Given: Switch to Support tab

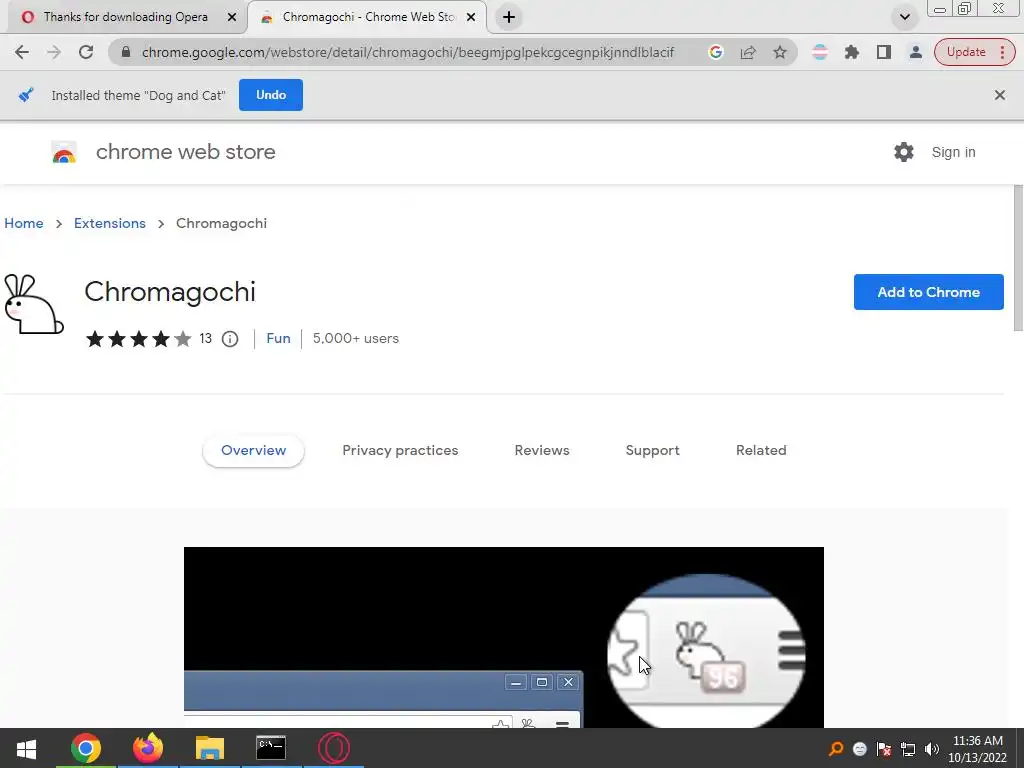Looking at the screenshot, I should click(x=652, y=451).
